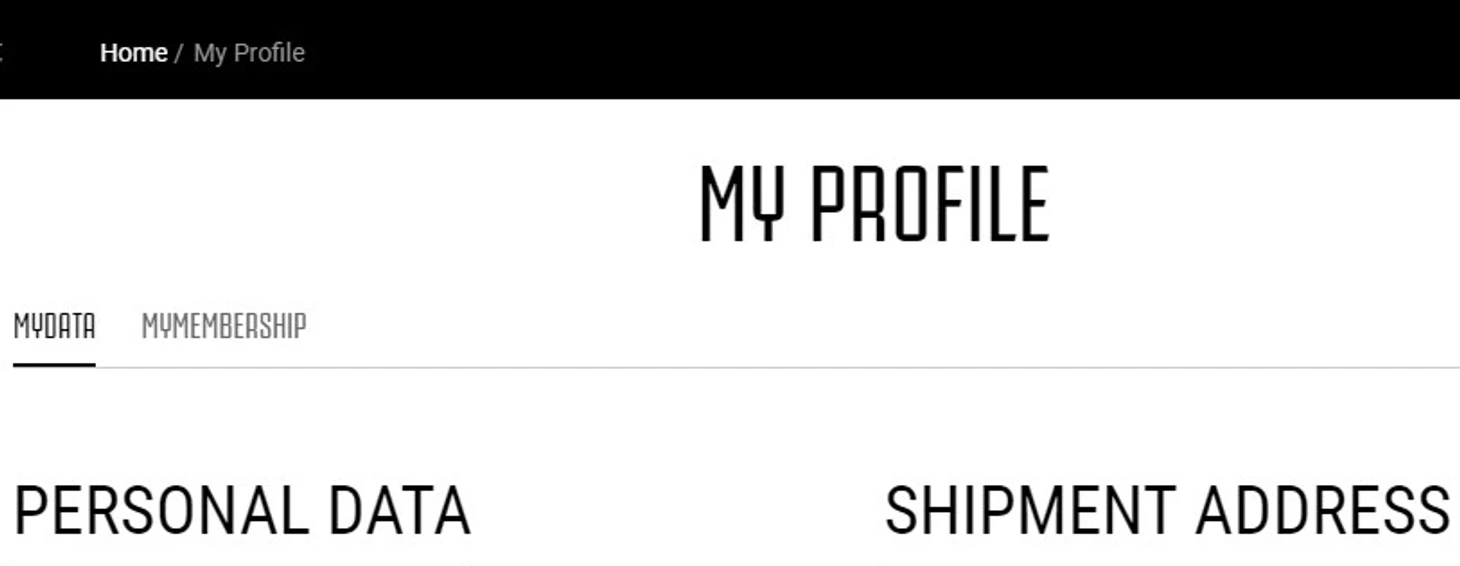Click the large MY PROFILE page title
The width and height of the screenshot is (1460, 566).
874,205
